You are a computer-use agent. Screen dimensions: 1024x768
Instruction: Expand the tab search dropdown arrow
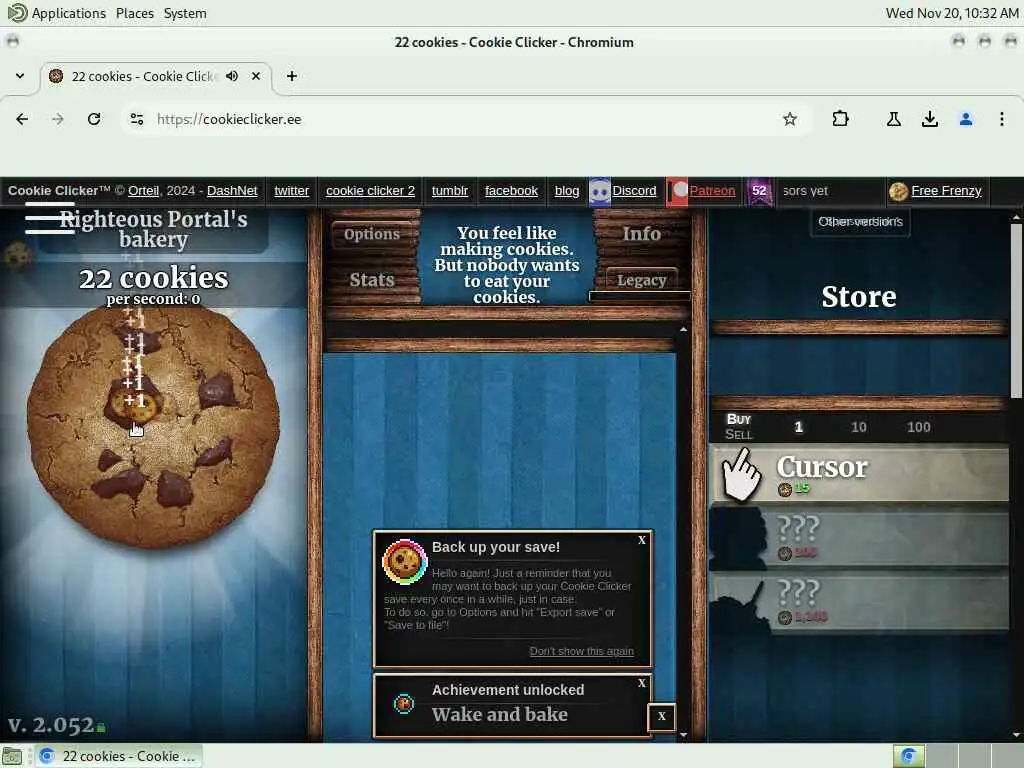pos(20,76)
